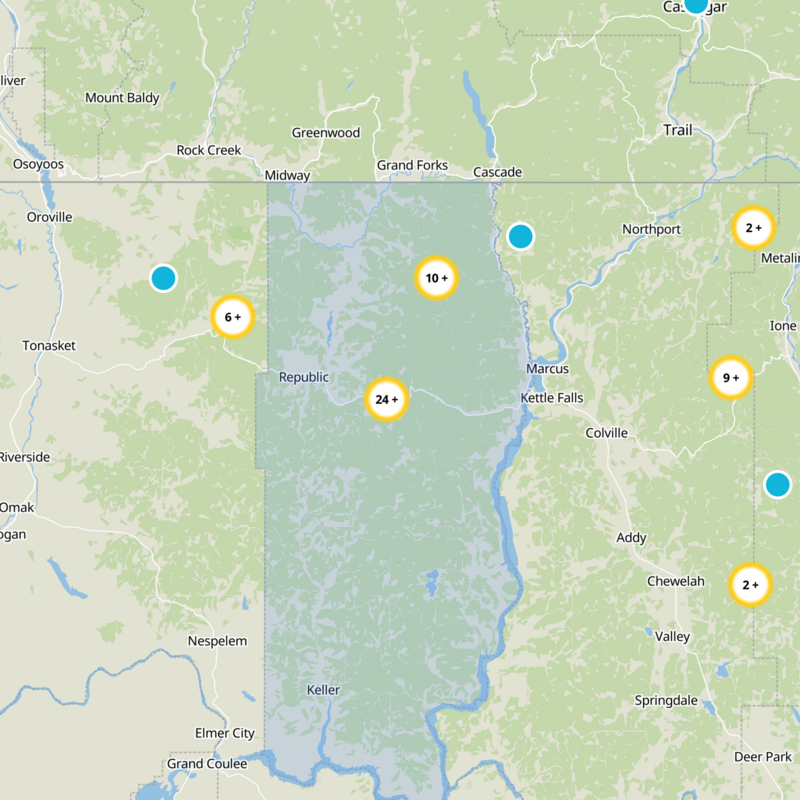Expand the 24+ cluster to reveal points
This screenshot has width=800, height=800.
385,398
